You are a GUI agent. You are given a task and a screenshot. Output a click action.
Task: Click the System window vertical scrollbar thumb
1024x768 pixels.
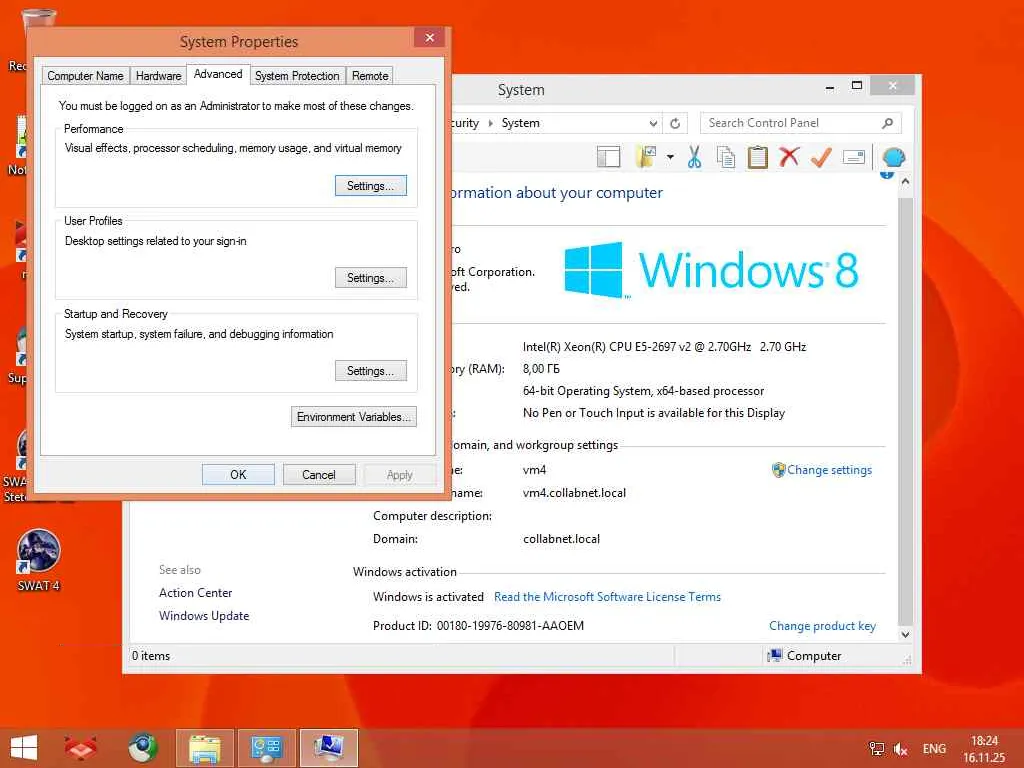905,409
